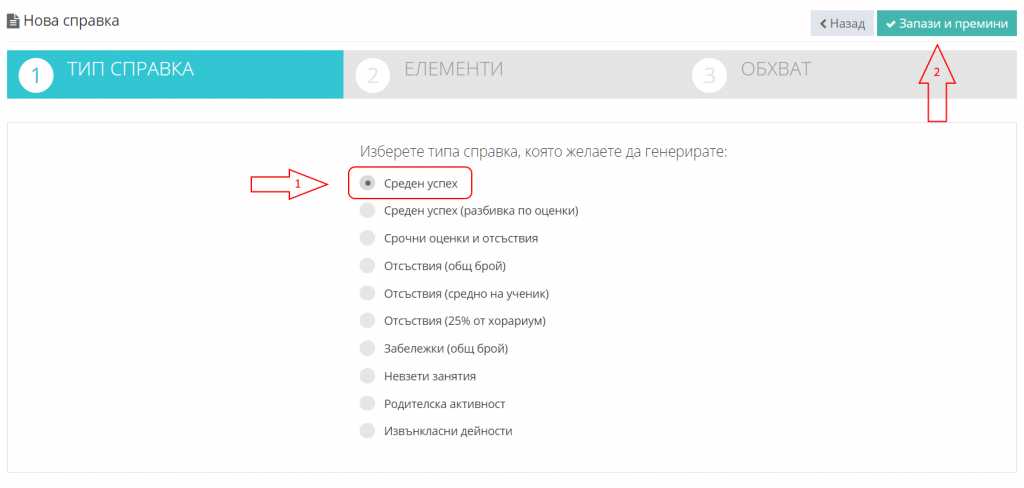Screen dimensions: 1024x488
Task: Click the step 1 circle number icon
Action: tap(36, 75)
